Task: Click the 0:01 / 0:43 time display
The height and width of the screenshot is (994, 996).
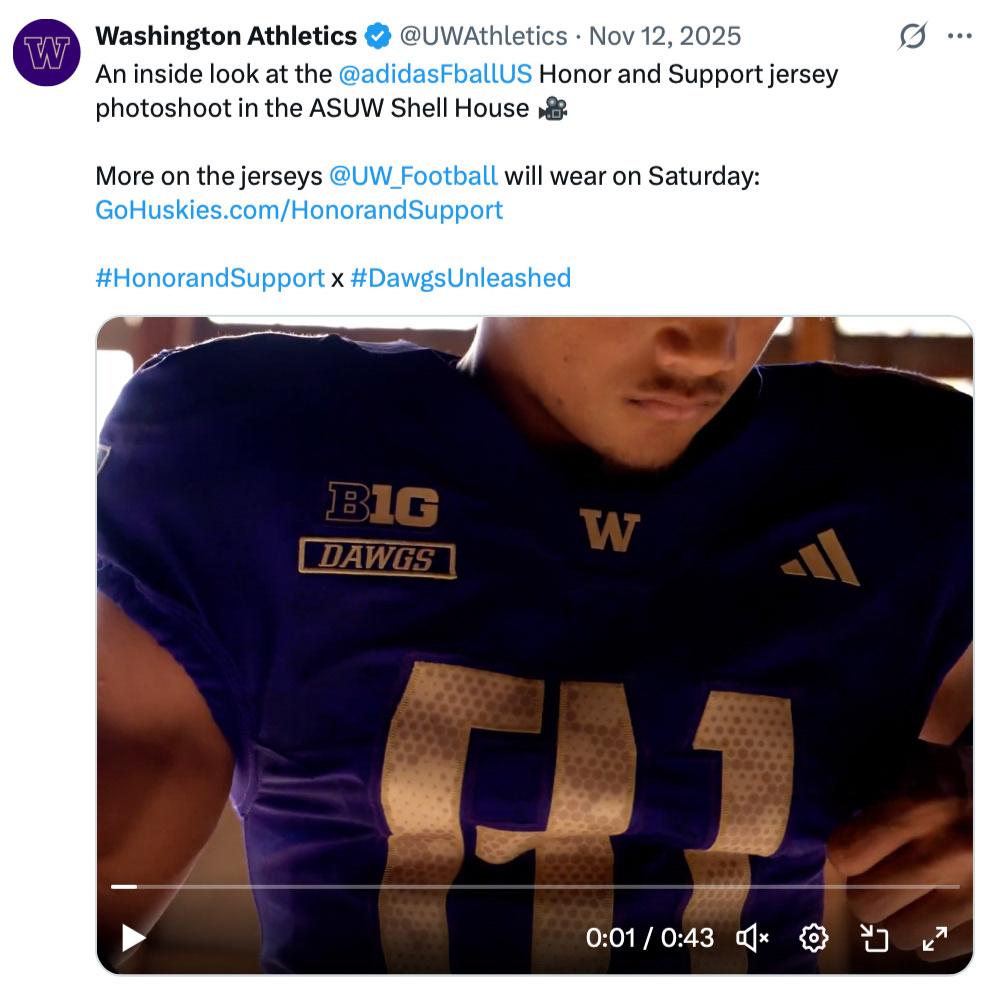Action: (650, 937)
